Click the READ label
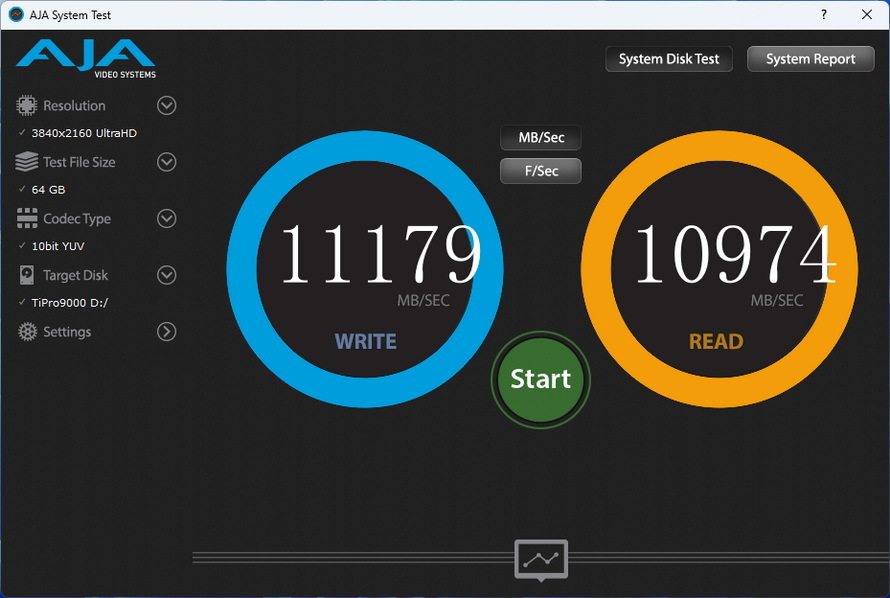 716,342
